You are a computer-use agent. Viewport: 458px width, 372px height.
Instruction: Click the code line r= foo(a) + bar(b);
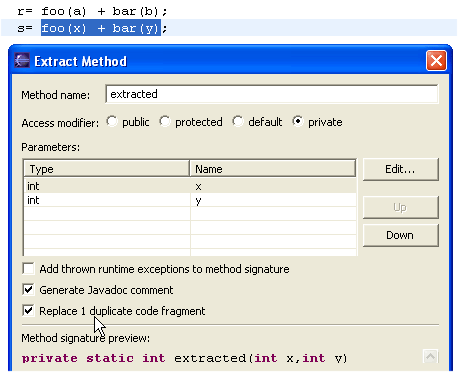point(92,12)
